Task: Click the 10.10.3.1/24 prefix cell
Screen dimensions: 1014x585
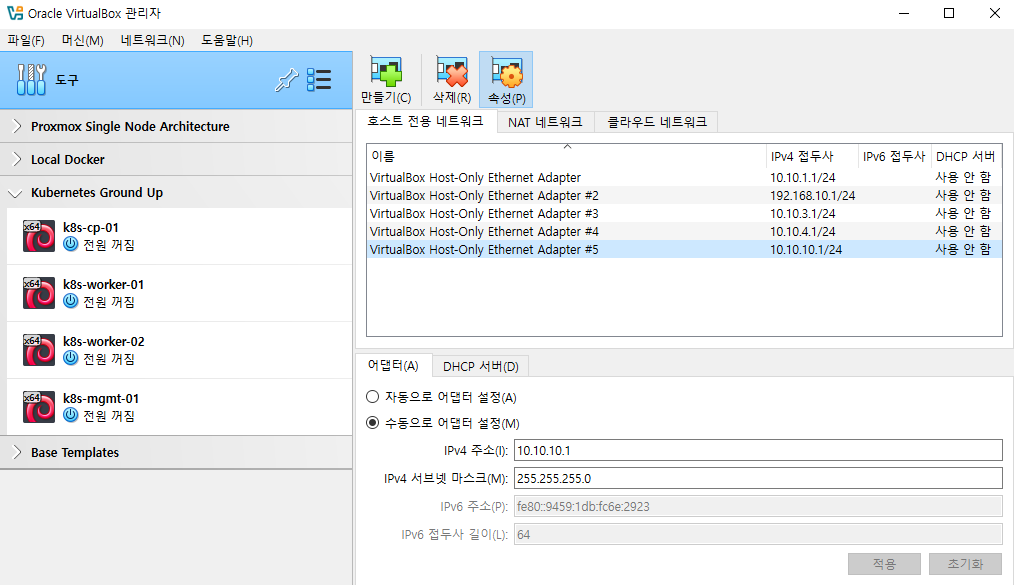Action: coord(803,213)
